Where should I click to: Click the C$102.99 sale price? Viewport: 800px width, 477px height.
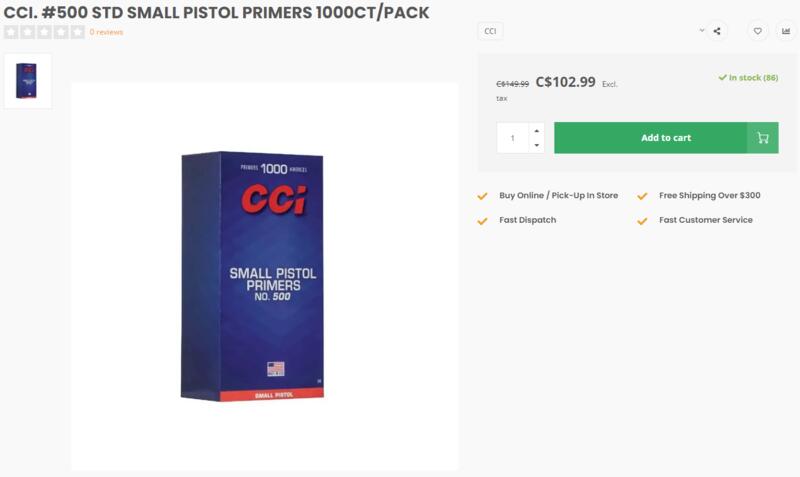[565, 83]
